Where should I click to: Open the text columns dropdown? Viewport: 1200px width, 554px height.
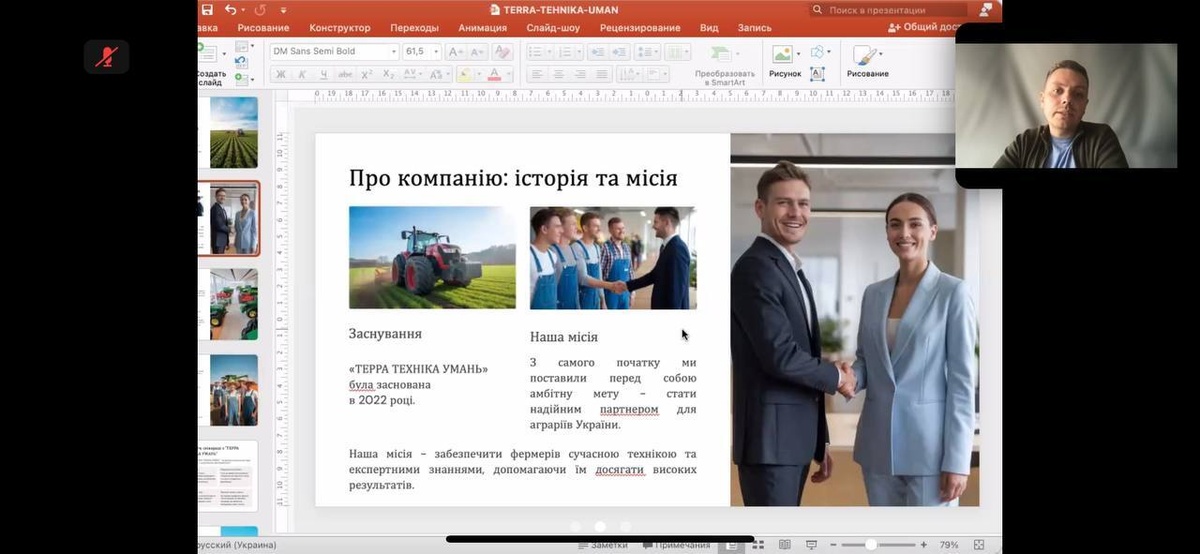(x=678, y=52)
